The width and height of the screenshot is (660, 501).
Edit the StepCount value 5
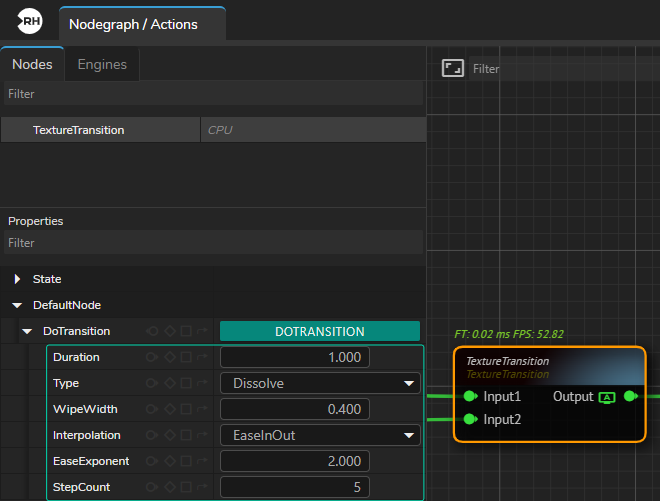(x=295, y=488)
